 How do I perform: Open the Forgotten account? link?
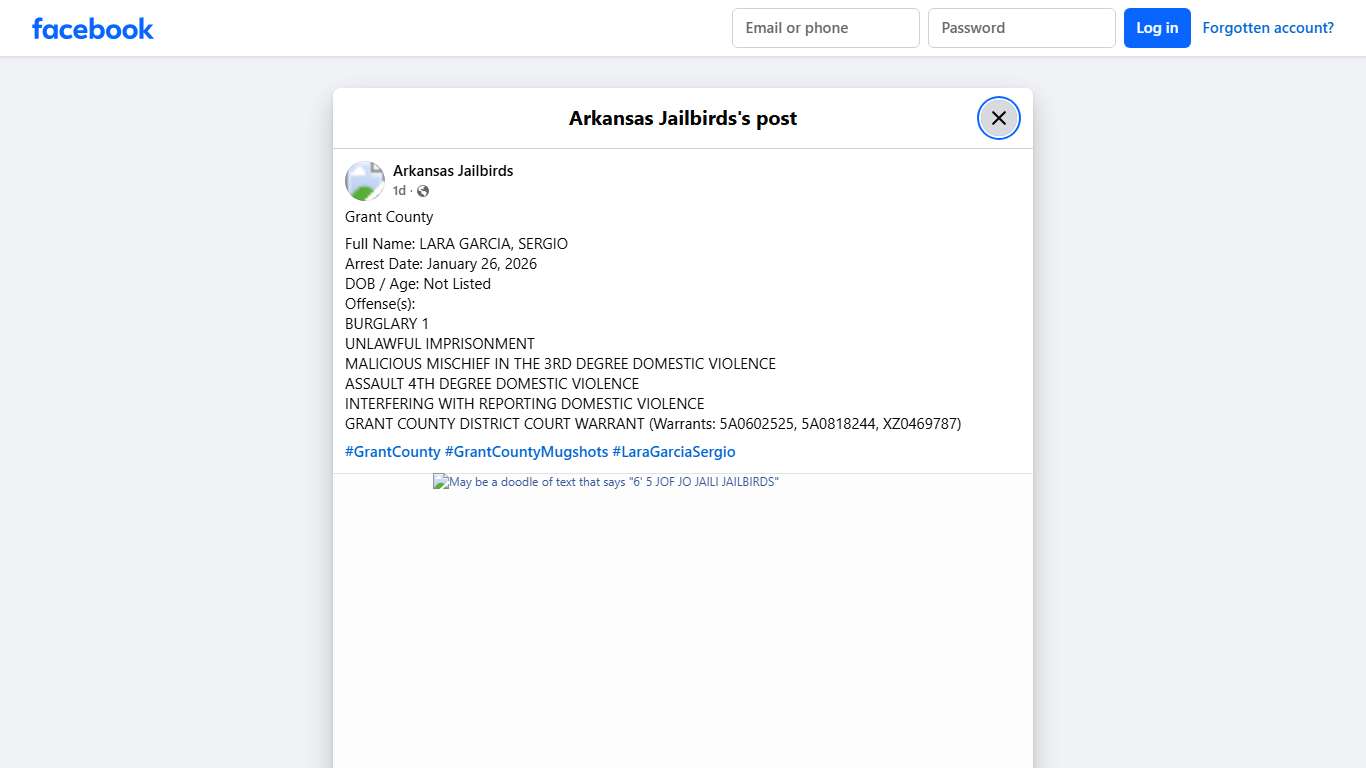click(x=1267, y=28)
